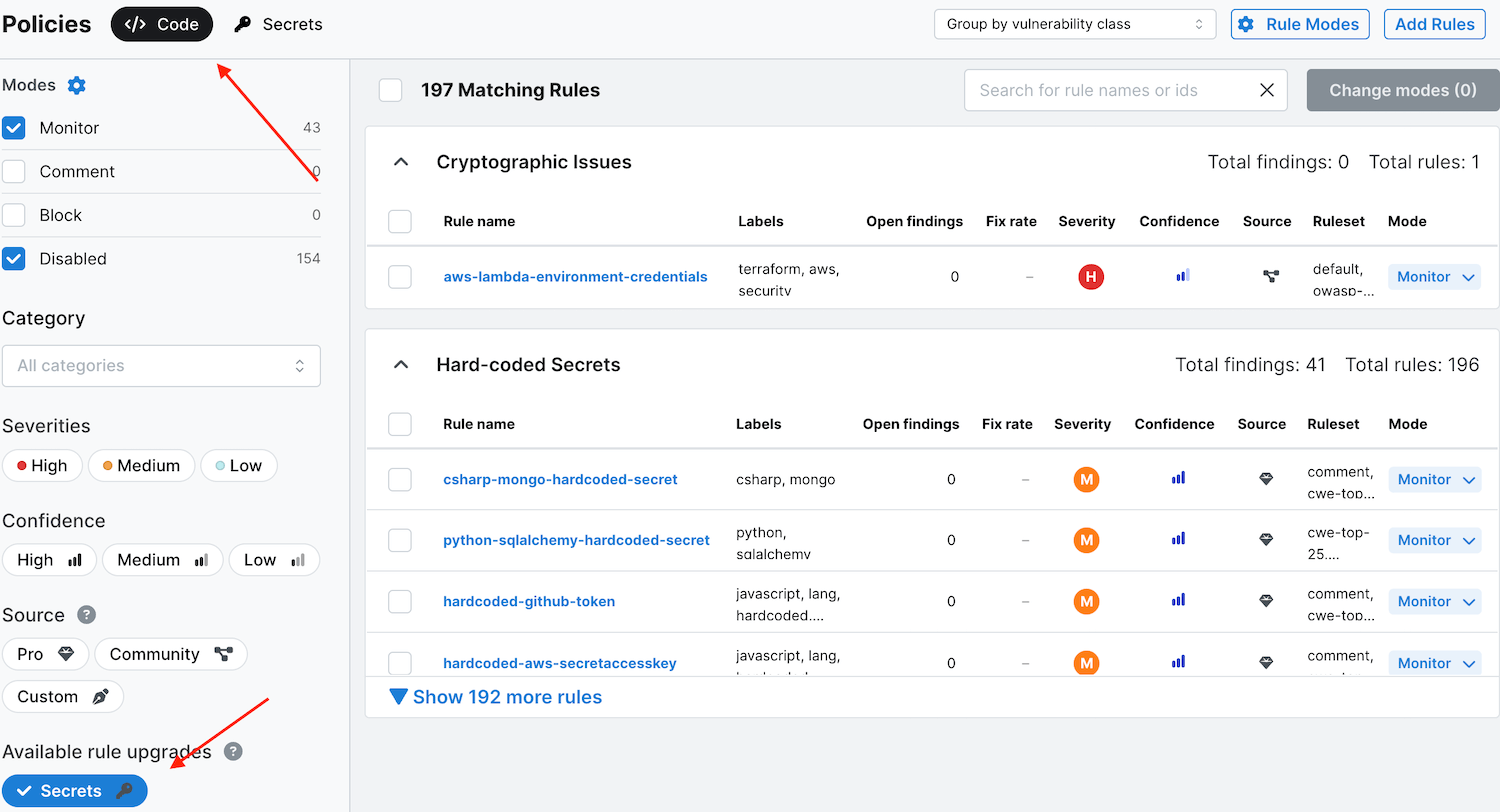Click High severity icon for aws-lambda-environment-credentials

click(x=1090, y=277)
